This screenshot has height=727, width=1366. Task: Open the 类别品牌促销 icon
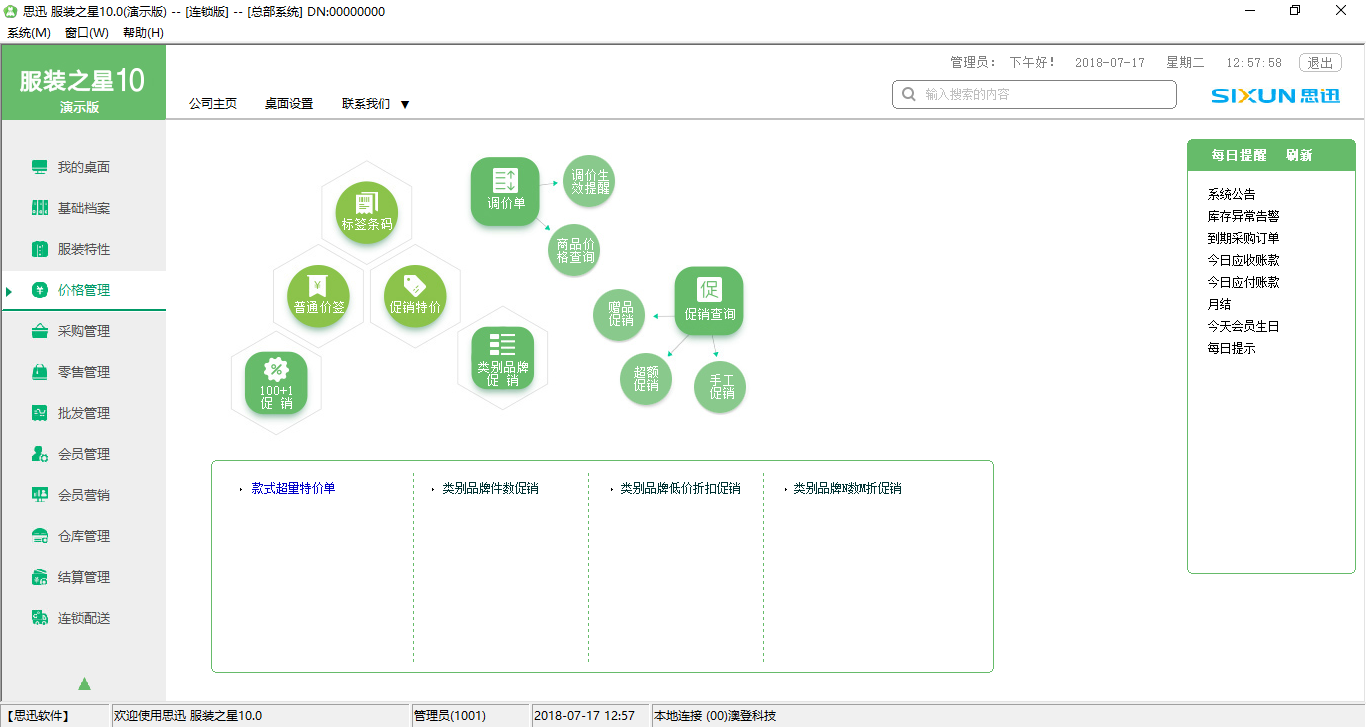tap(503, 358)
